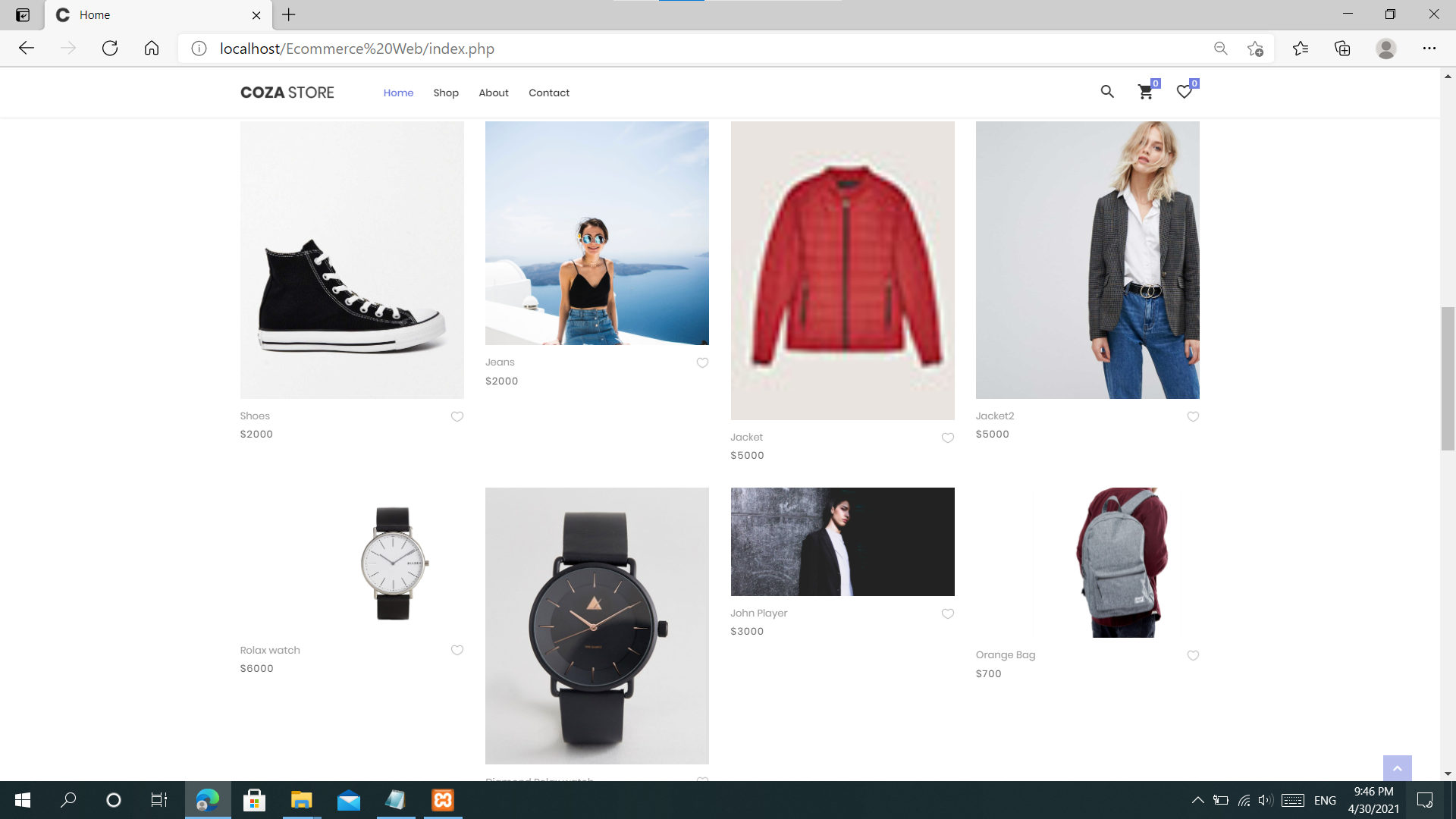Screen dimensions: 1456x819
Task: Open browser Settings and more menu
Action: point(1429,49)
